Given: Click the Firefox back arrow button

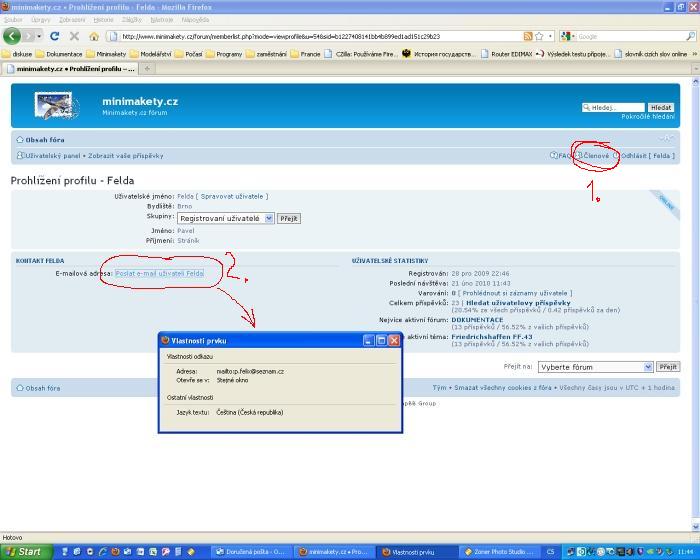Looking at the screenshot, I should pyautogui.click(x=12, y=36).
